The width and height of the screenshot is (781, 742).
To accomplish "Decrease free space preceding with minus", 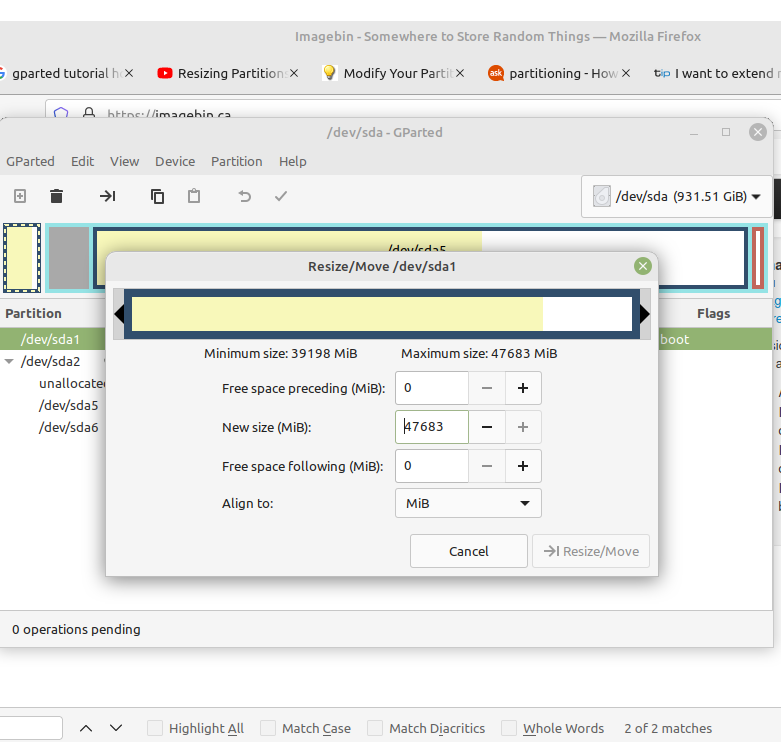I will pos(487,388).
